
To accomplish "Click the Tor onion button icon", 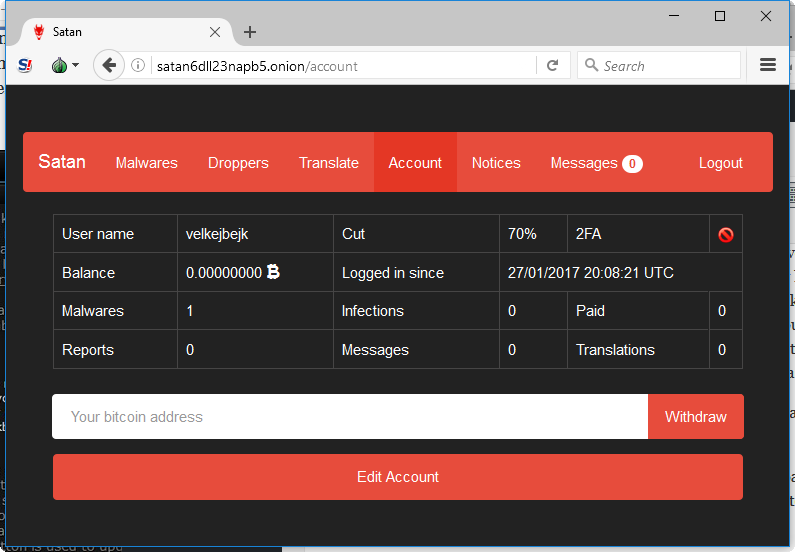I will (x=59, y=65).
